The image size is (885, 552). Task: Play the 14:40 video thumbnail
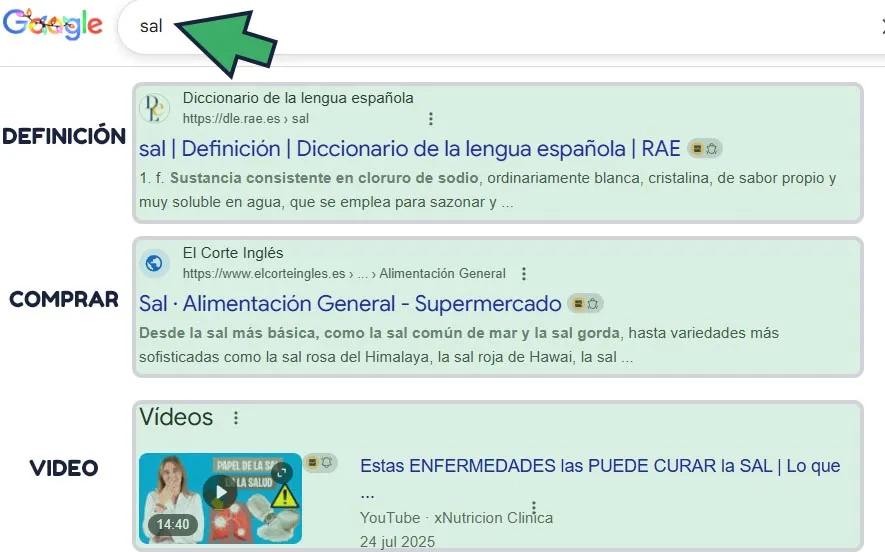(220, 498)
